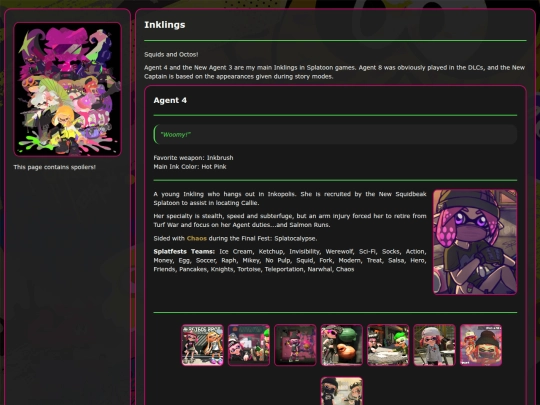Viewport: 540px width, 405px height.
Task: Click the Agent 4 portrait image
Action: tap(475, 242)
